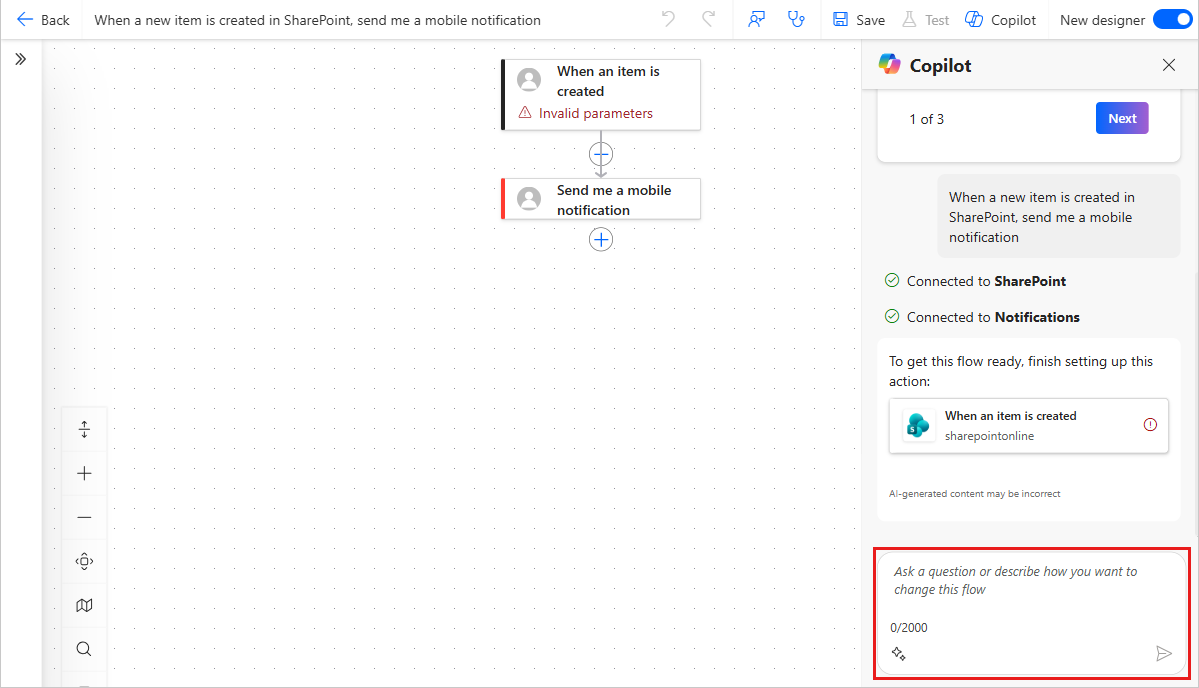Click the Undo arrow icon
1199x688 pixels.
pyautogui.click(x=668, y=19)
